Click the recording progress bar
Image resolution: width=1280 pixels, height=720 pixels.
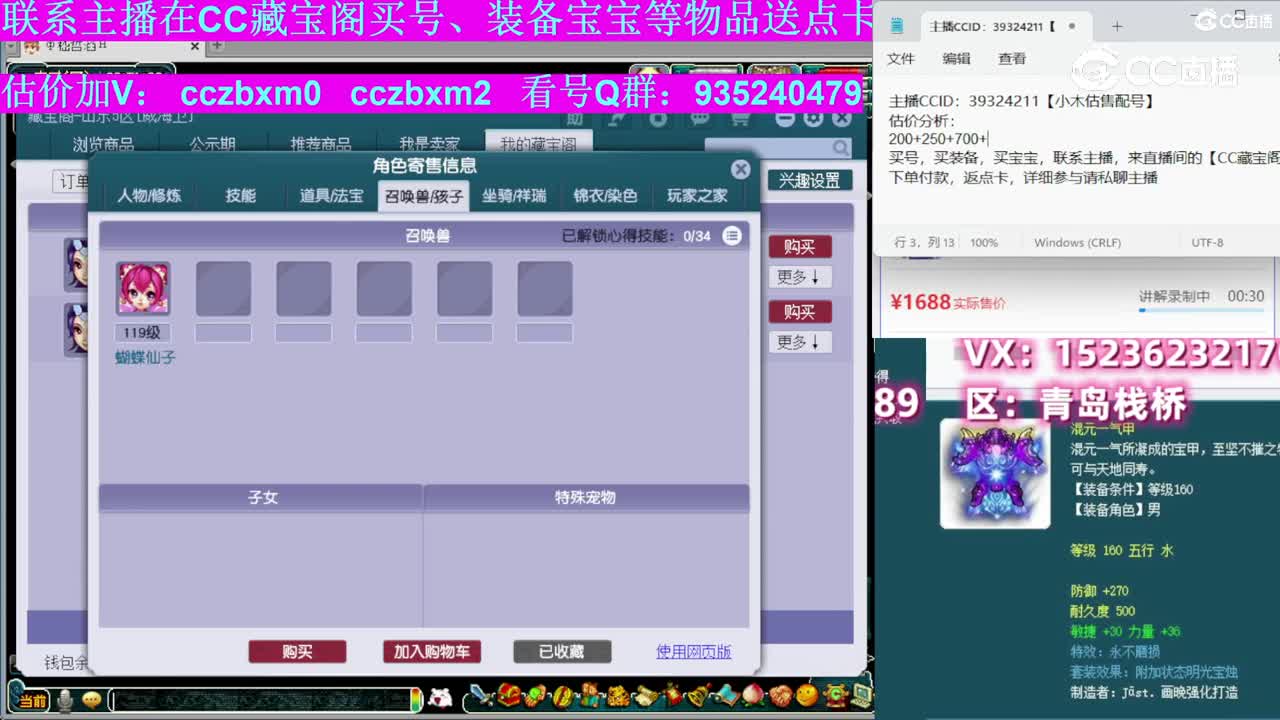click(1202, 310)
